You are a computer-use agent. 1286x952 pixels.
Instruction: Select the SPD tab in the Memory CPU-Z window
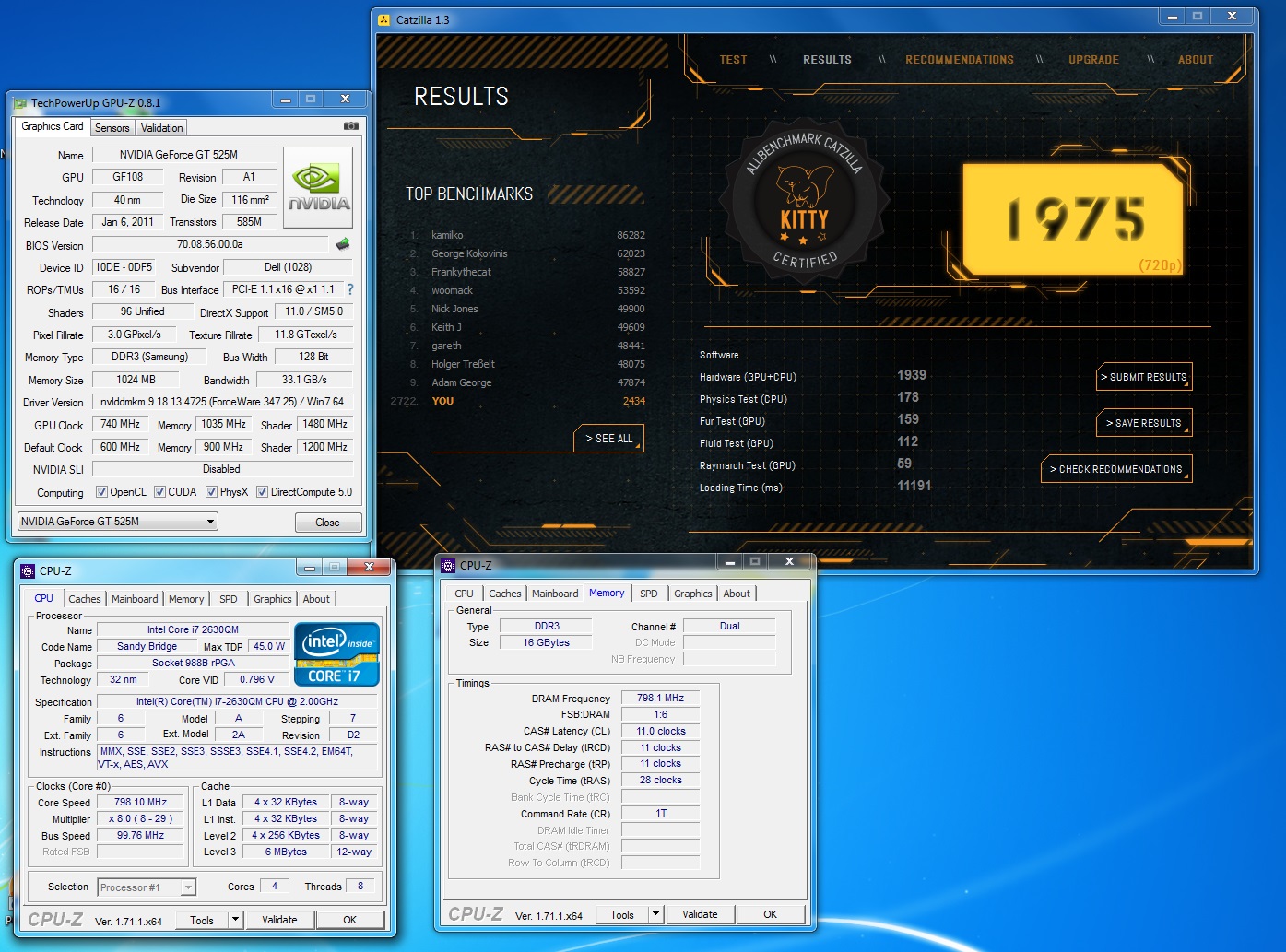649,594
